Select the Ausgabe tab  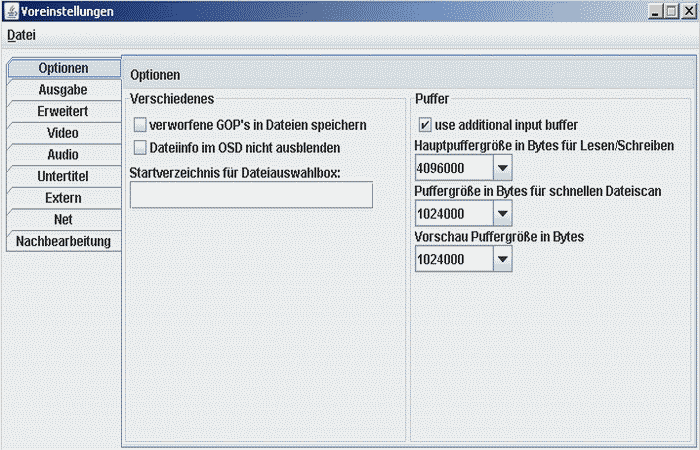click(63, 90)
